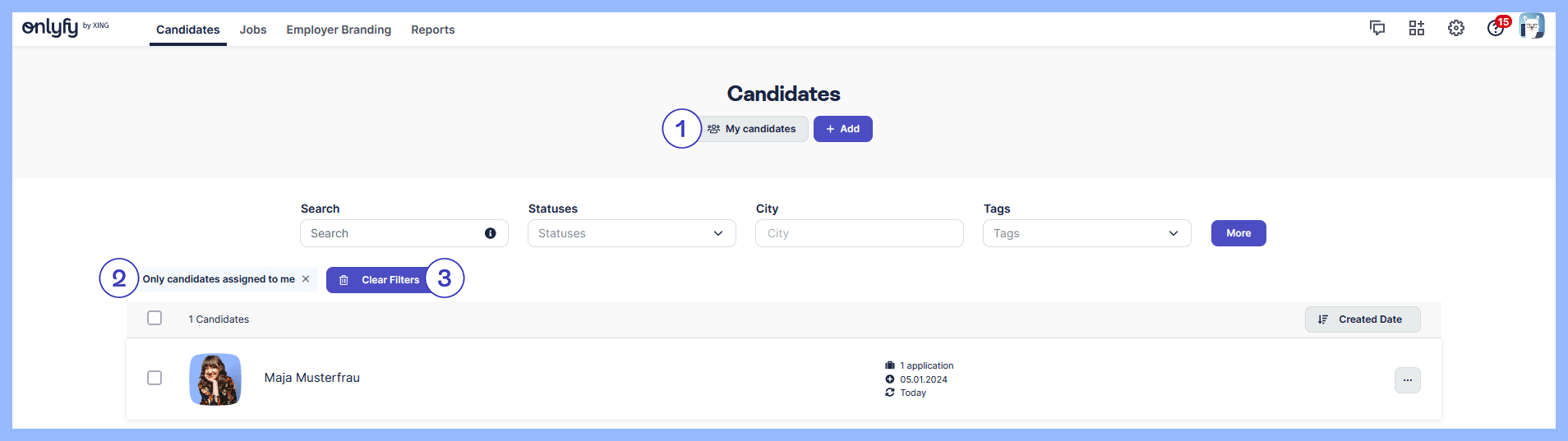Open the settings gear icon

tap(1456, 28)
